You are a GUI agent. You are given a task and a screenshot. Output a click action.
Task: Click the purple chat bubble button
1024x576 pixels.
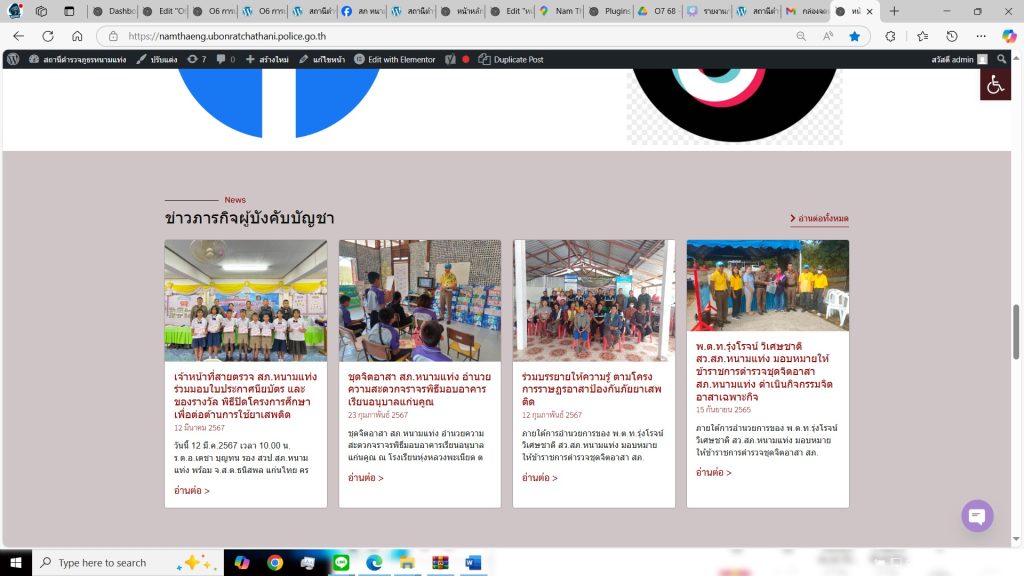click(977, 516)
